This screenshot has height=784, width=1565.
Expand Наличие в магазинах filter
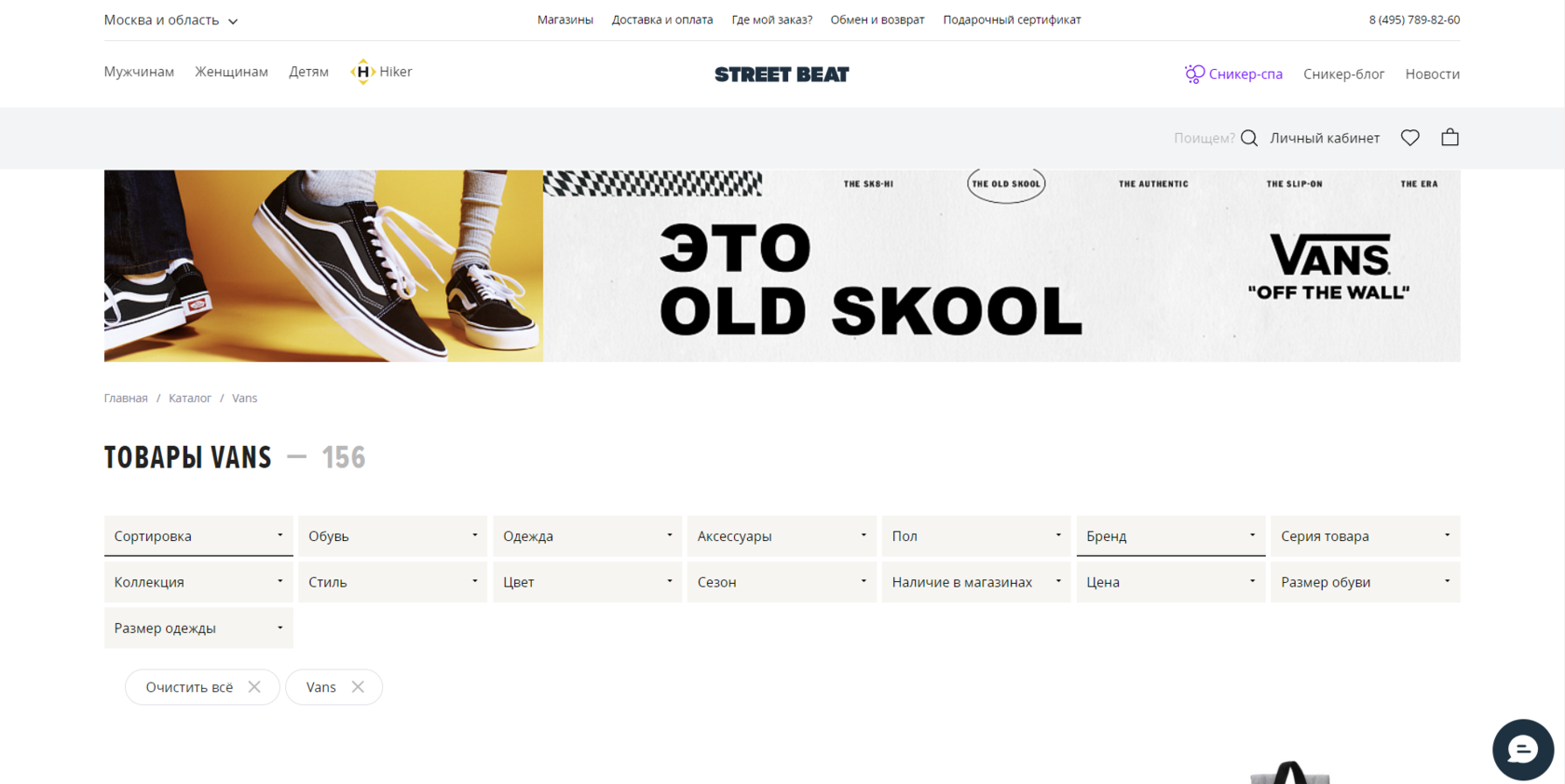coord(976,582)
